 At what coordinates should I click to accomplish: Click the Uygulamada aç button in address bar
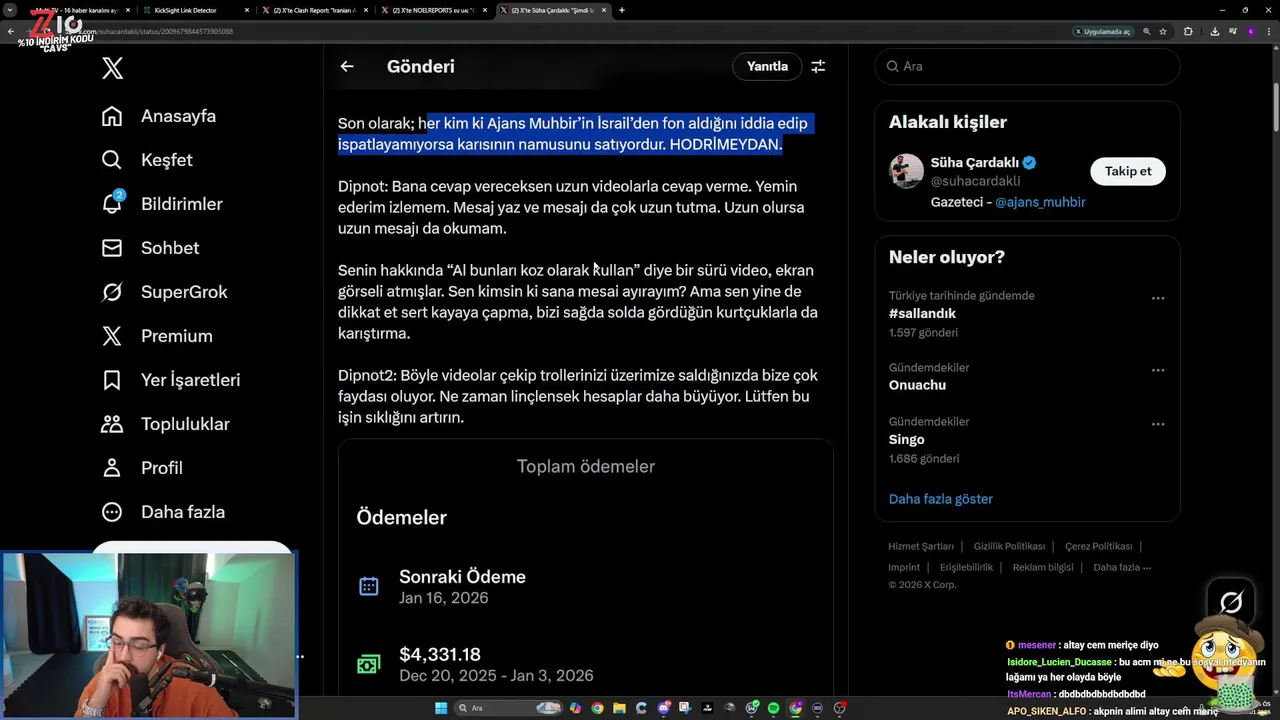pyautogui.click(x=1102, y=32)
